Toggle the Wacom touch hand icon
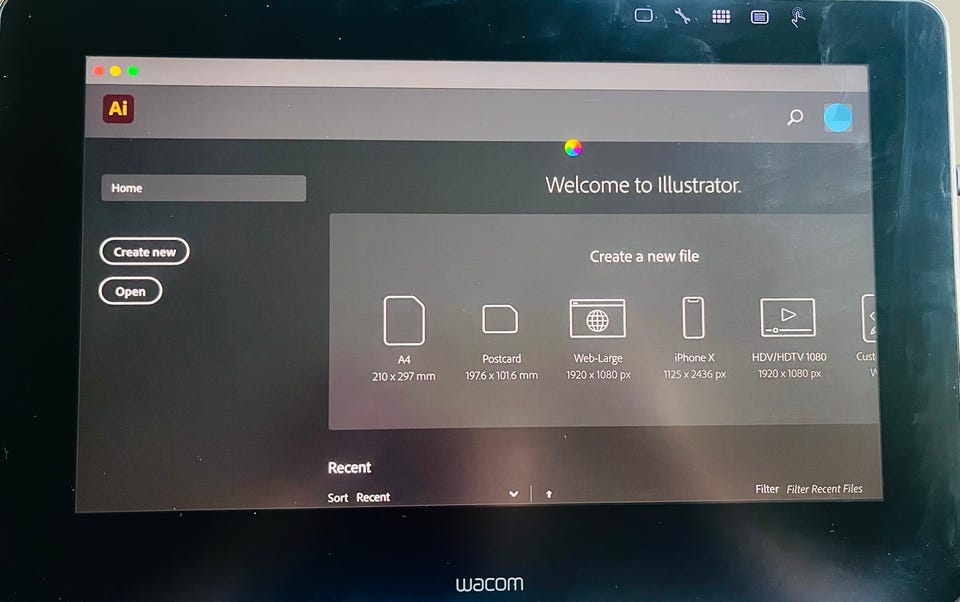The image size is (960, 602). point(798,17)
